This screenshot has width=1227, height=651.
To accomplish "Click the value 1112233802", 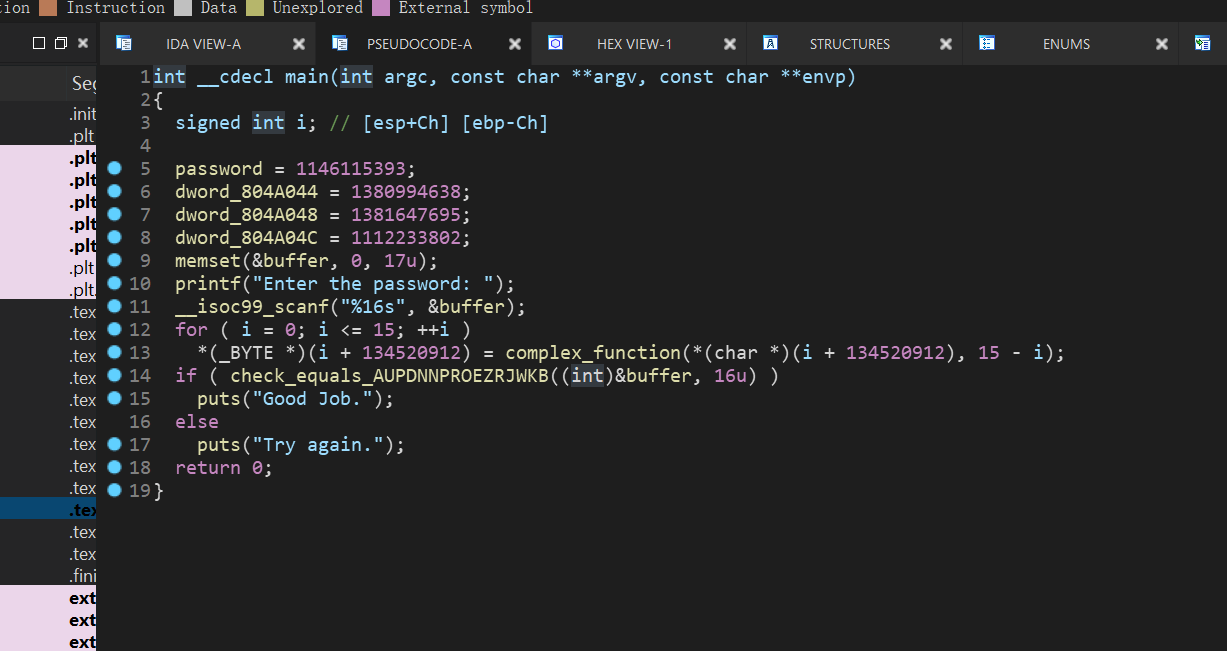I will 405,237.
